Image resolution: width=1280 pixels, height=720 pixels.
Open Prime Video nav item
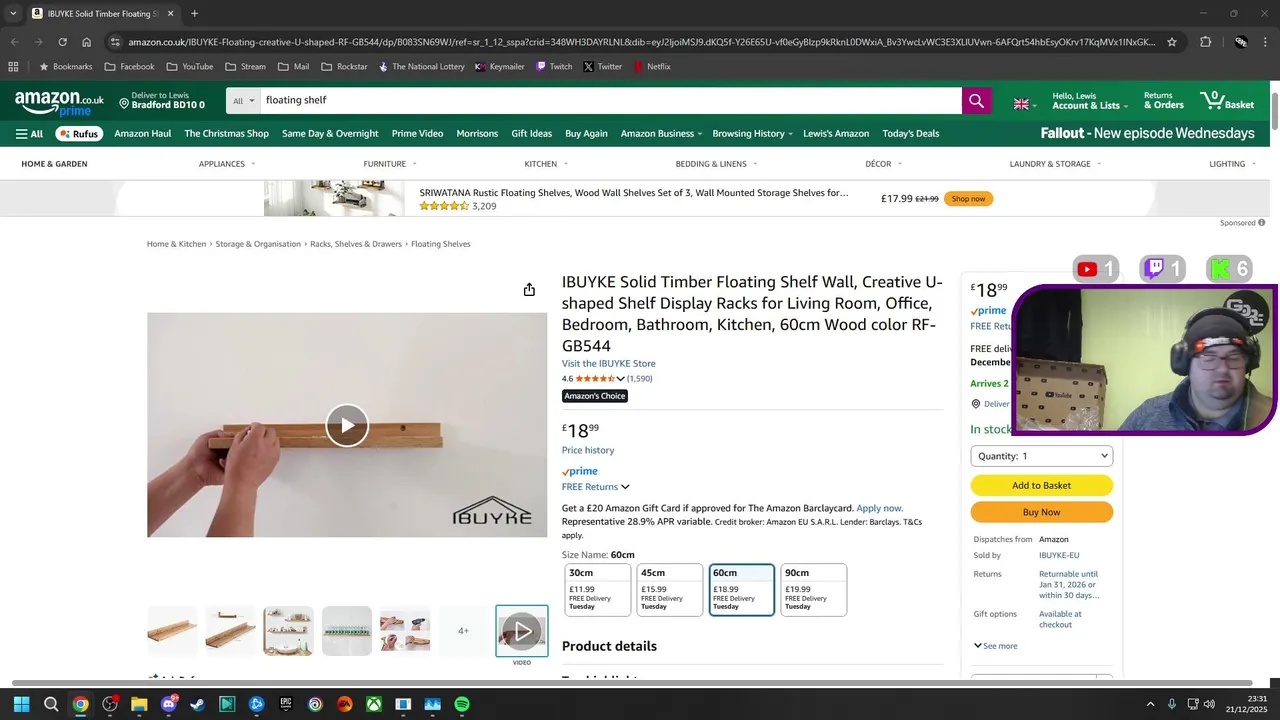click(417, 133)
